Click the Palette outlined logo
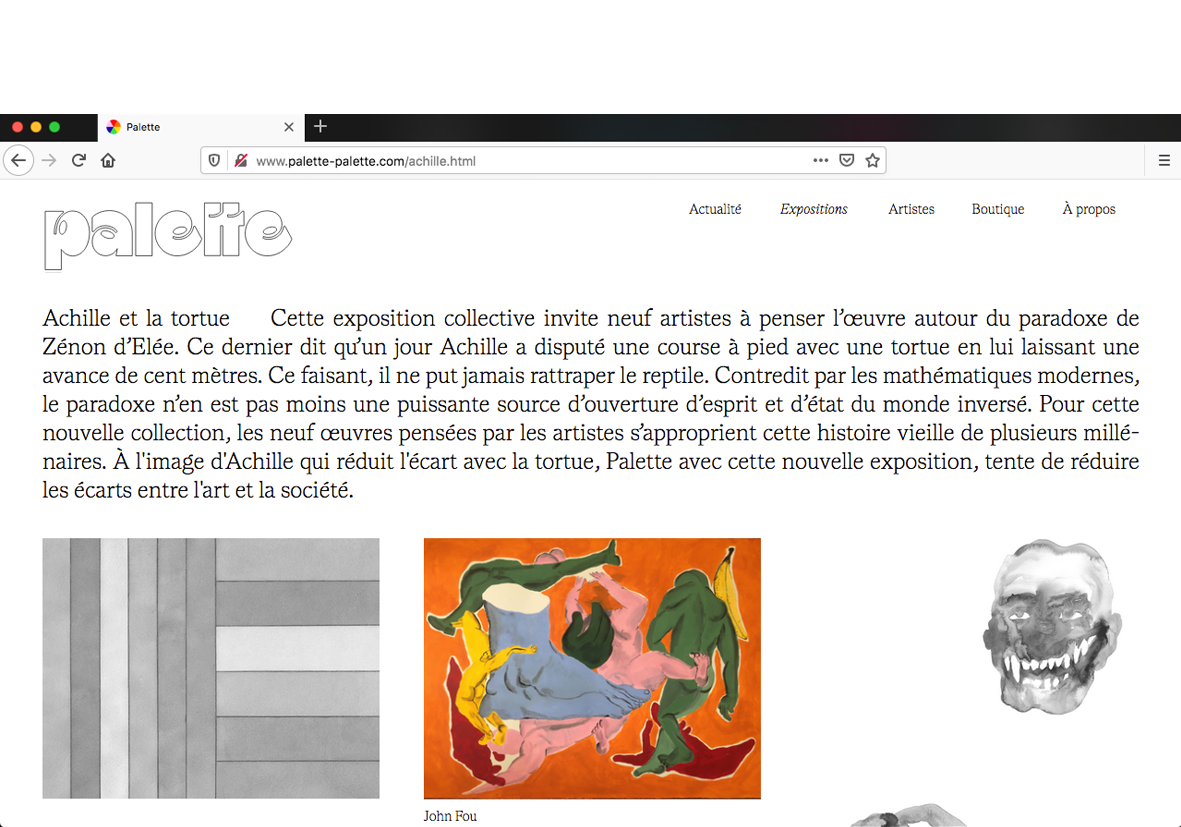Screen dimensions: 1181x827 pyautogui.click(x=167, y=235)
